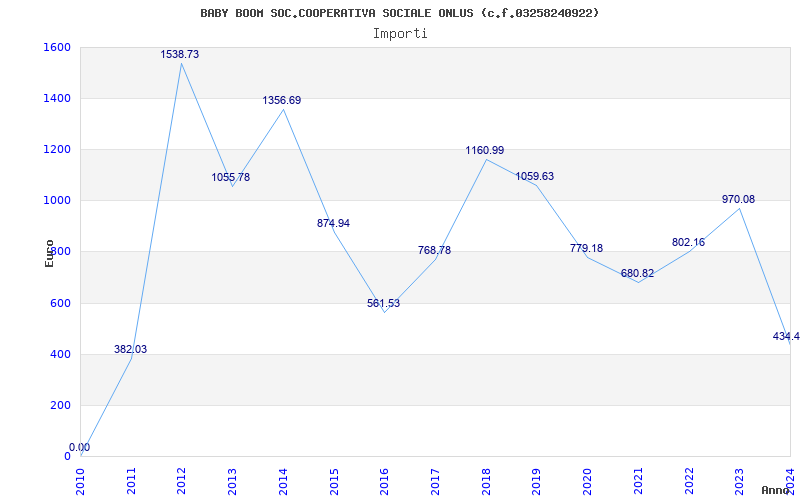The width and height of the screenshot is (800, 500).
Task: Click the 2015 x-axis tick label
Action: [334, 481]
